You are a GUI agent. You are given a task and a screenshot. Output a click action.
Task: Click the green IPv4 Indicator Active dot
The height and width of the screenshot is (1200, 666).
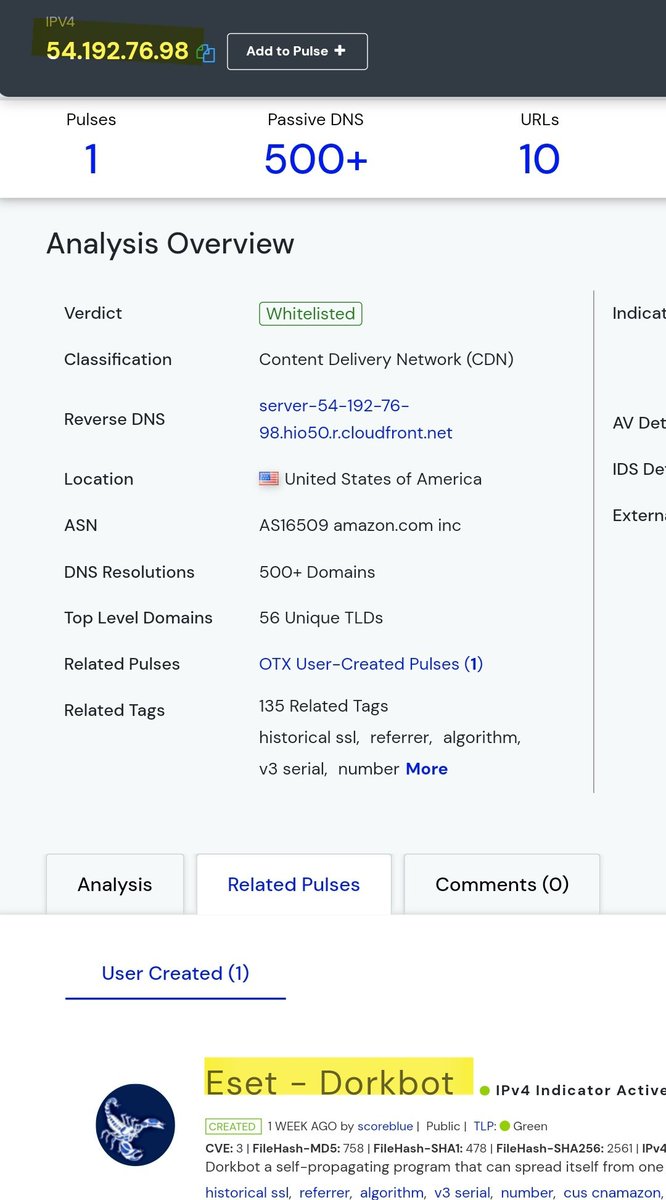485,1091
